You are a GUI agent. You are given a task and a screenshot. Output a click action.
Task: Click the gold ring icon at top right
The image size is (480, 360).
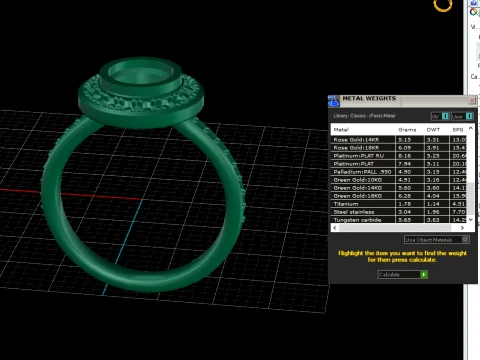pos(443,5)
